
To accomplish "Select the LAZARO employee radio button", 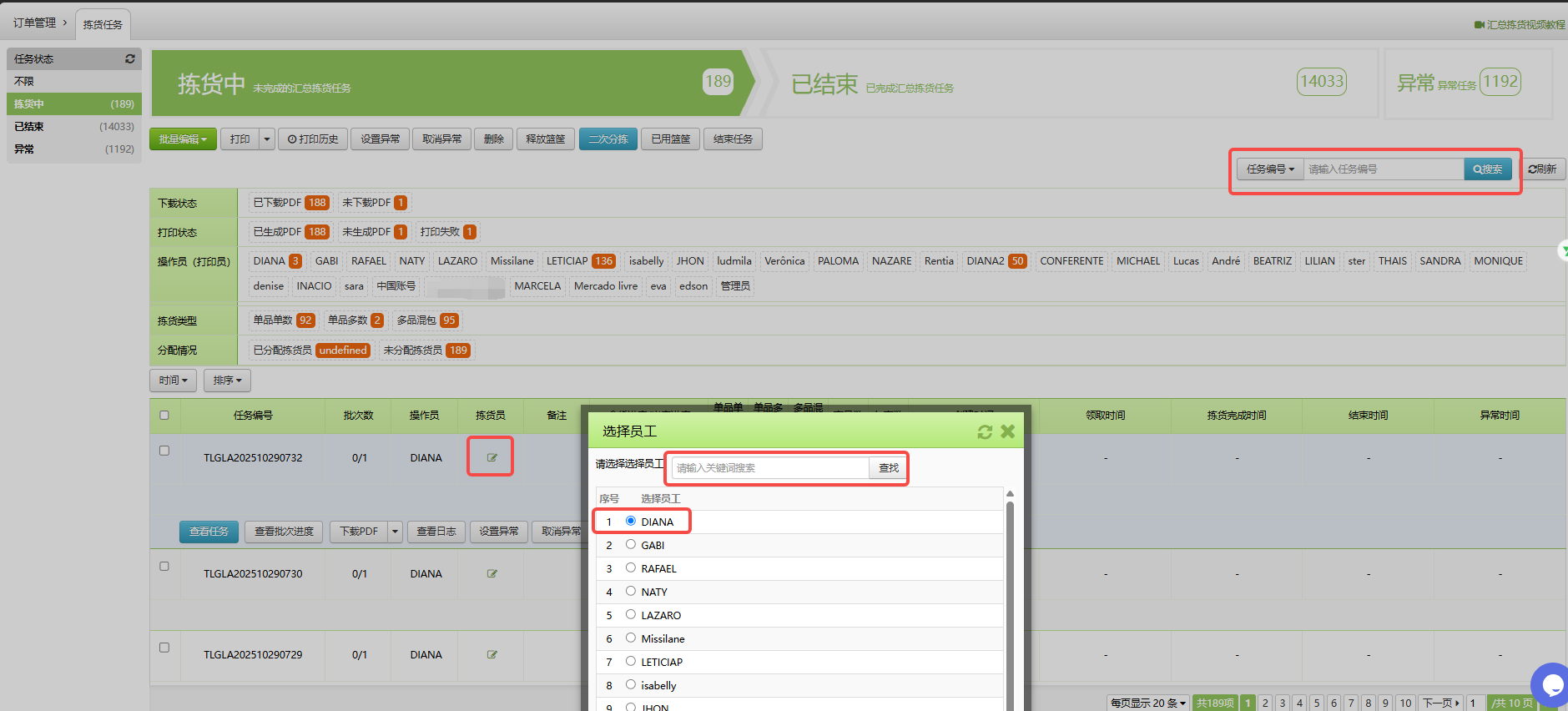I will [x=631, y=615].
